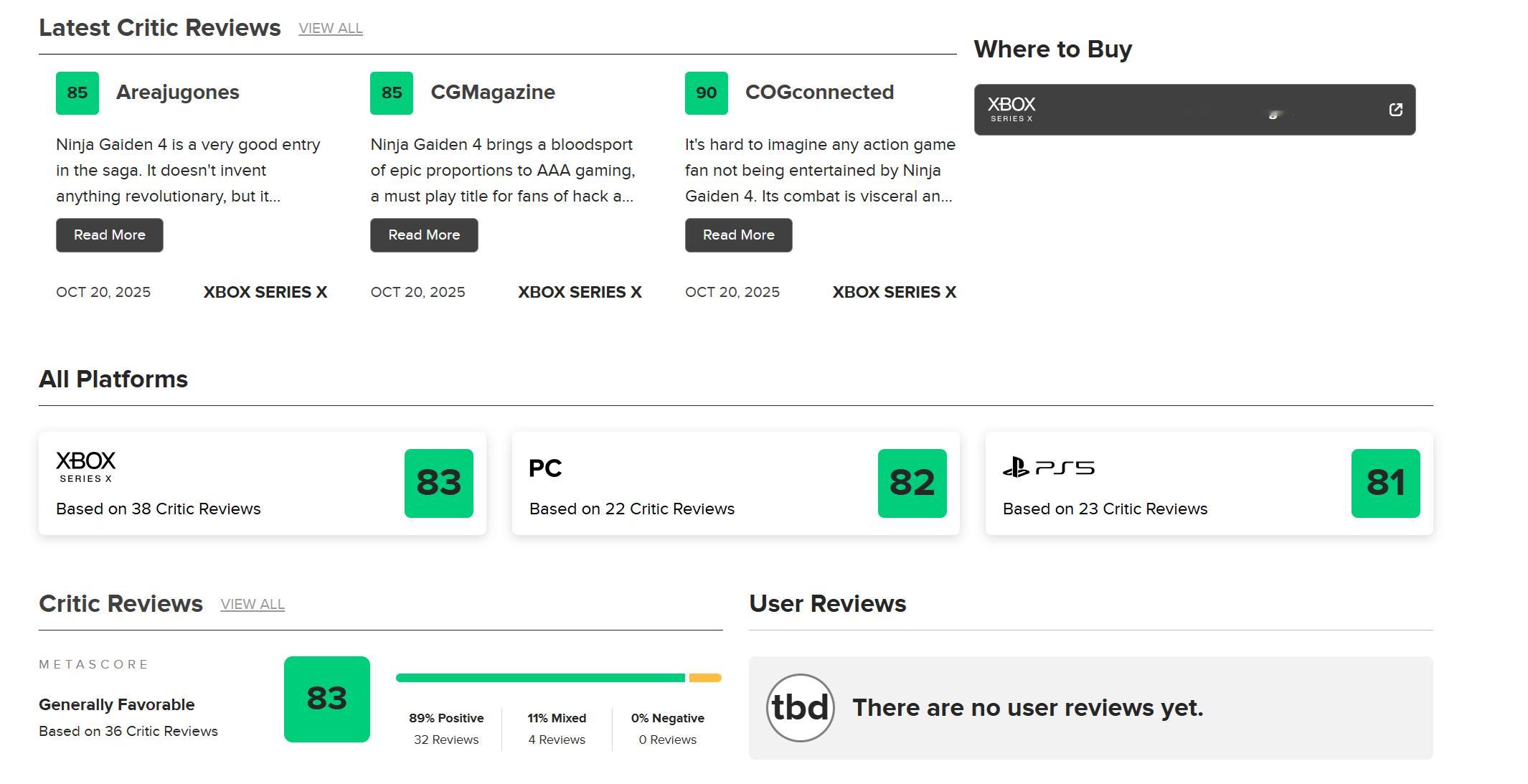This screenshot has height=784, width=1528.
Task: Click the large 83 Metascore badge under Critic Reviews
Action: (x=326, y=699)
